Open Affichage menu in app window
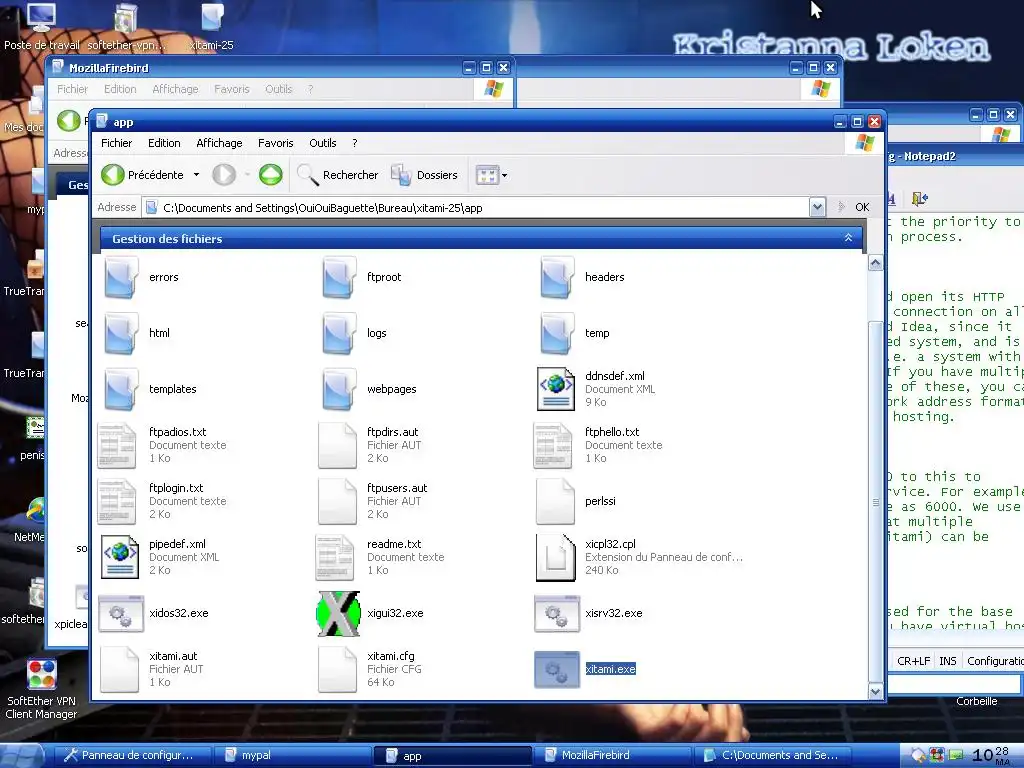This screenshot has width=1024, height=768. pos(219,143)
